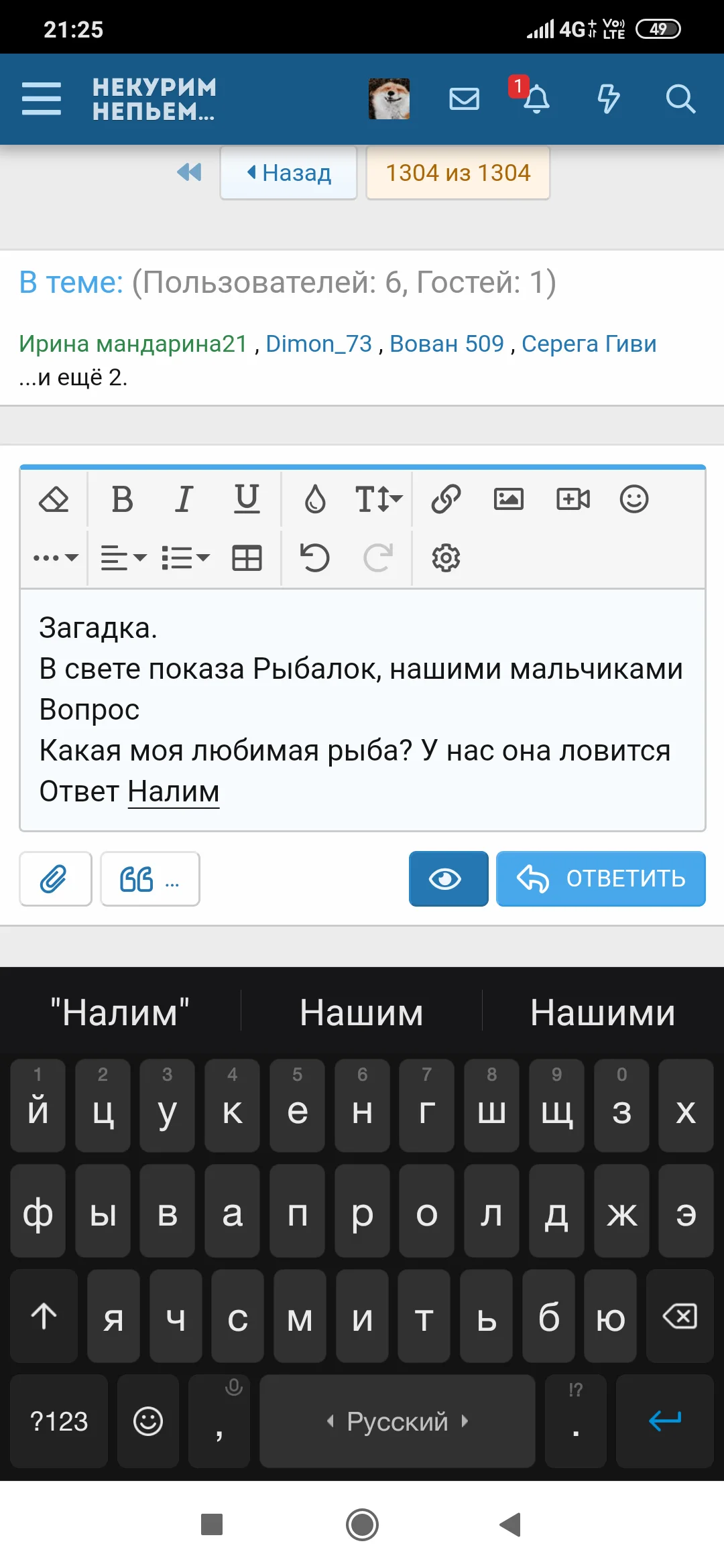The image size is (724, 1568).
Task: Undo the last edit
Action: pyautogui.click(x=314, y=558)
